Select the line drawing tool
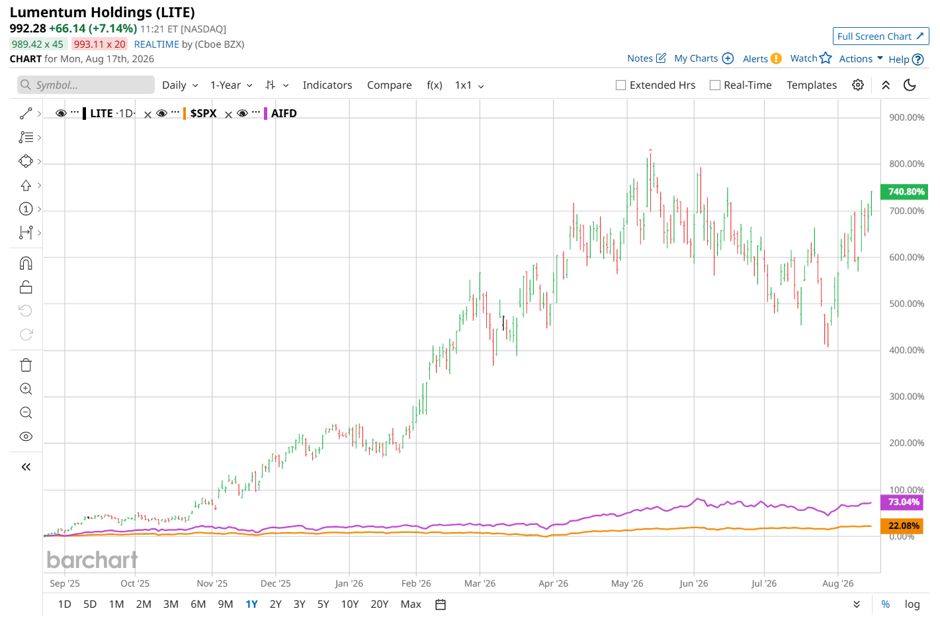Image resolution: width=940 pixels, height=619 pixels. pyautogui.click(x=26, y=113)
